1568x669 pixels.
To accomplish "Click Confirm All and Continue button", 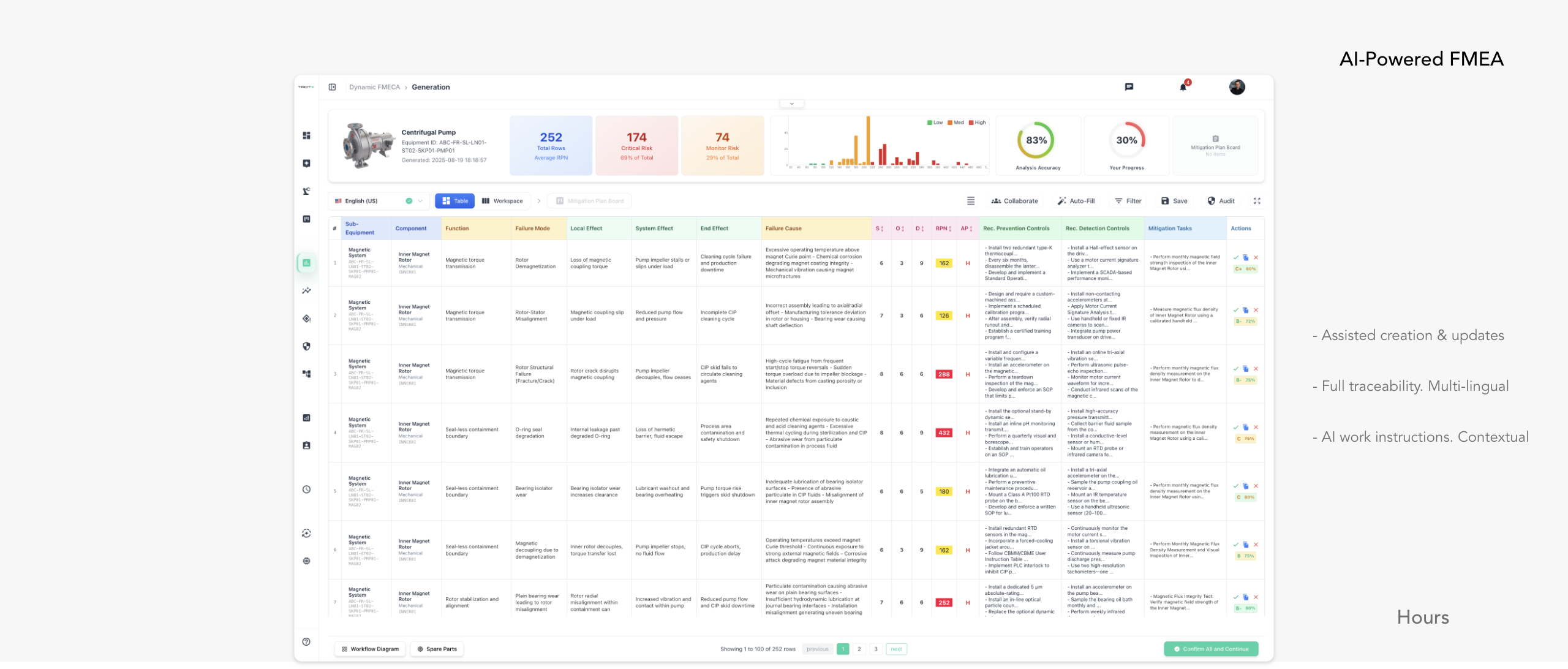I will pyautogui.click(x=1211, y=649).
